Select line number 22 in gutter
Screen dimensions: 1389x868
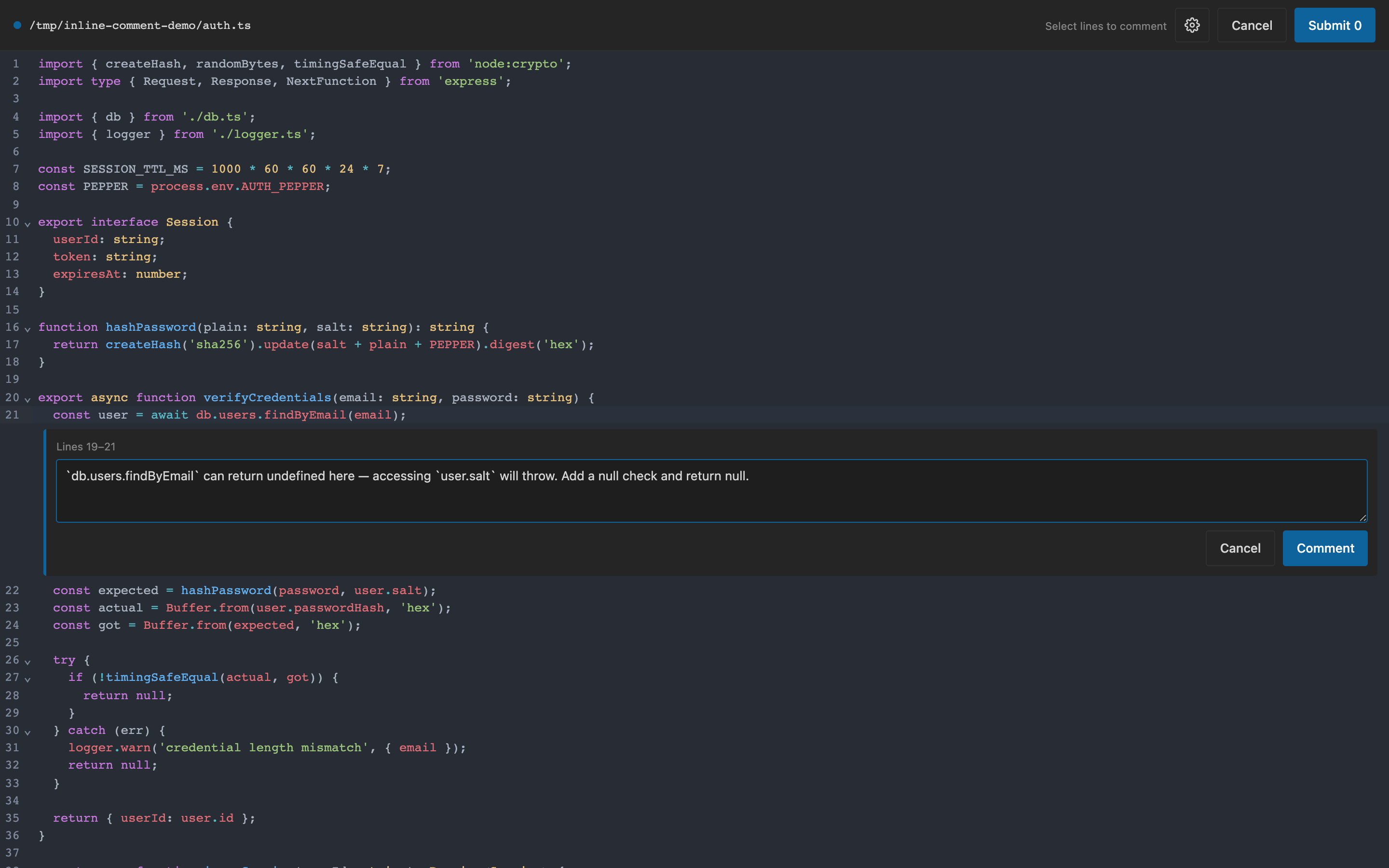(12, 590)
